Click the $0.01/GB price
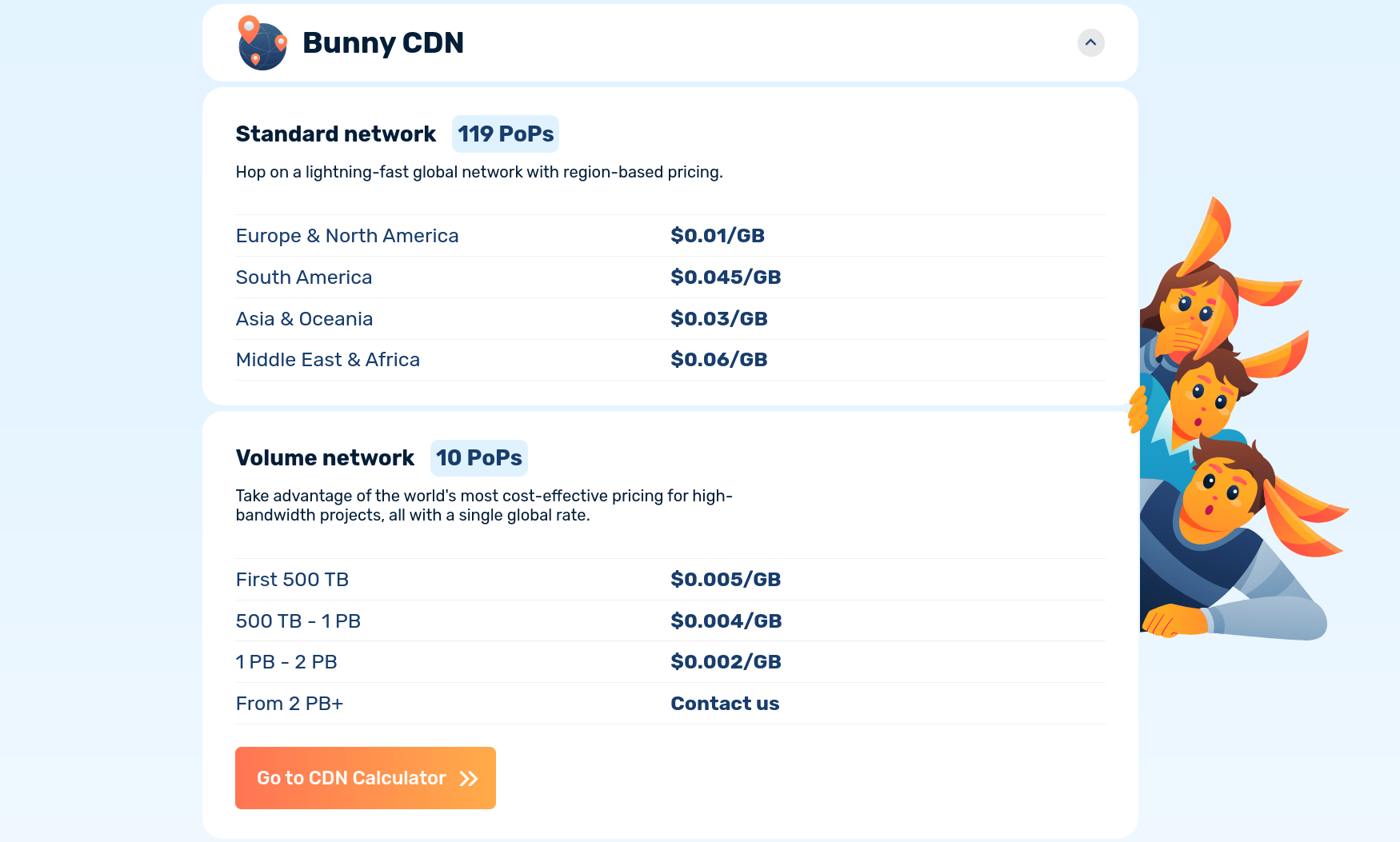Image resolution: width=1400 pixels, height=842 pixels. 717,236
